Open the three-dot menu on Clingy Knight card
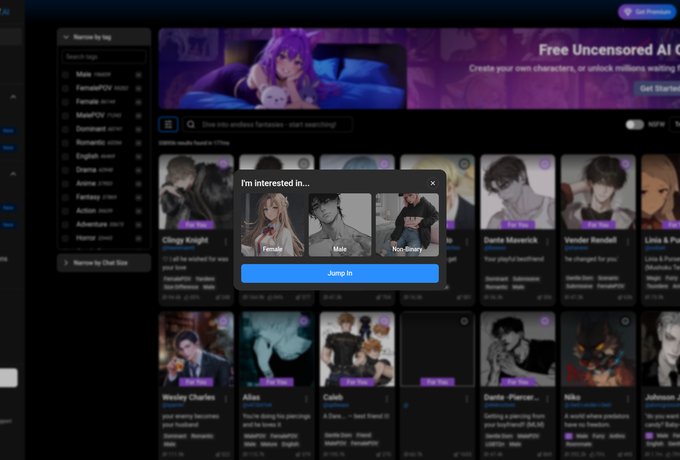This screenshot has width=680, height=460. pyautogui.click(x=226, y=241)
